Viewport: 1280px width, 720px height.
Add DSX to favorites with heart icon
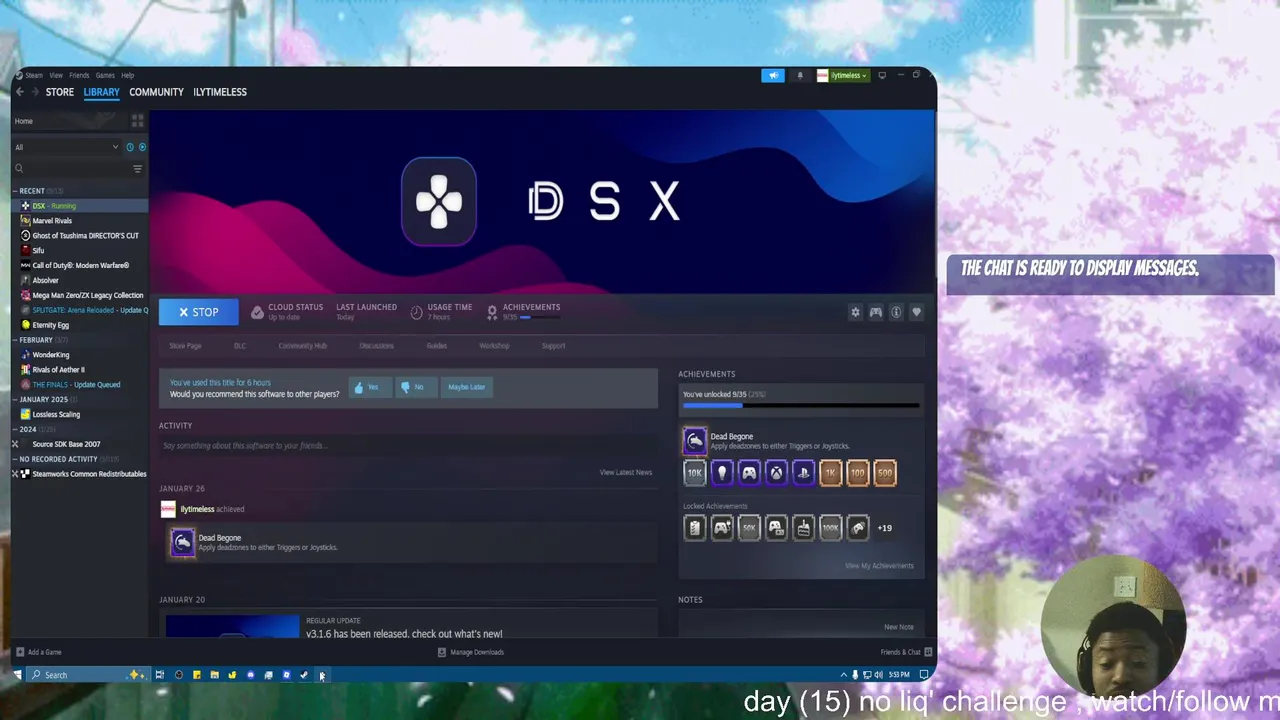coord(916,312)
